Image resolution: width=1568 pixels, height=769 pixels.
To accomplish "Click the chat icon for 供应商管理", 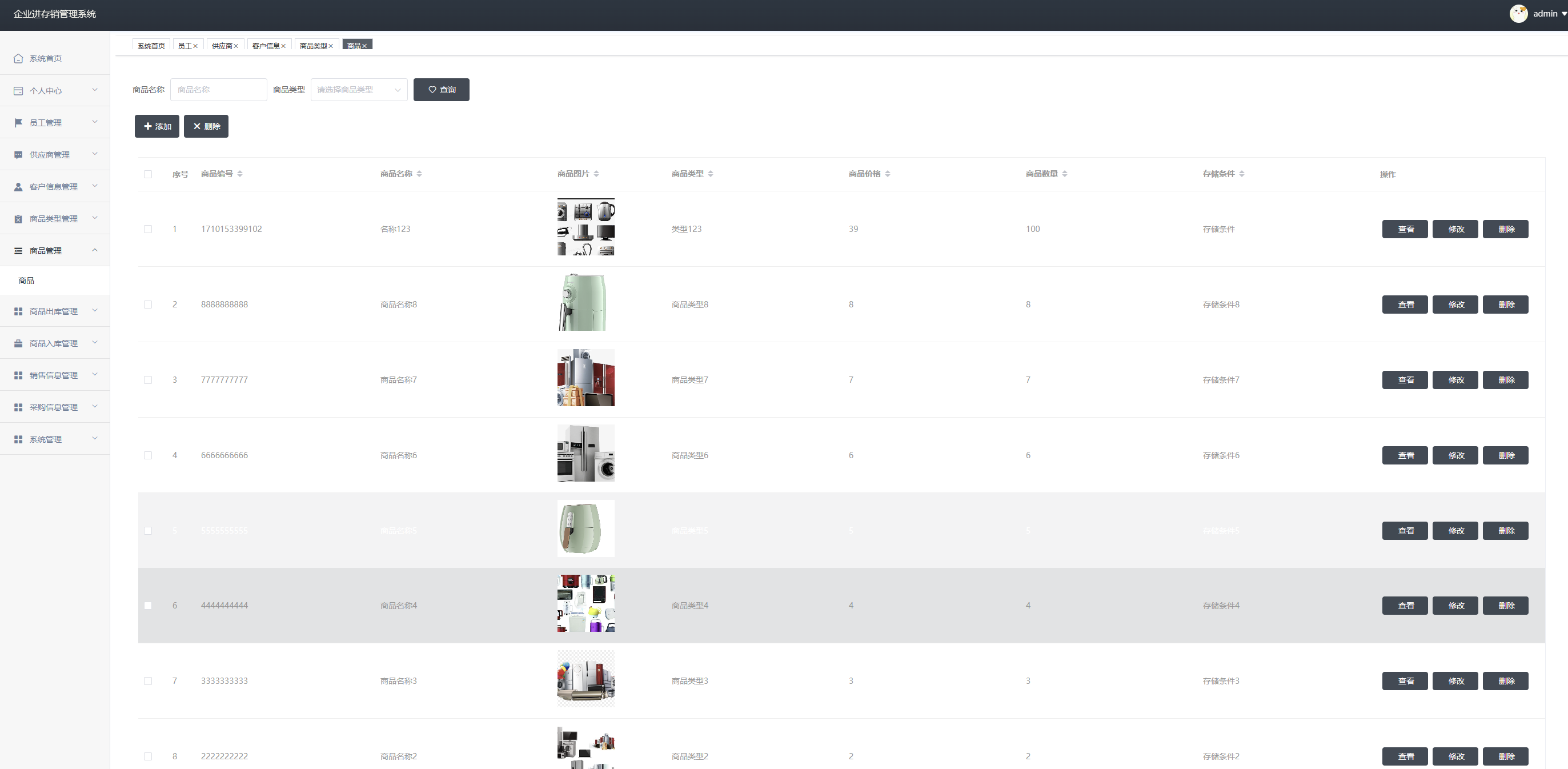I will [x=18, y=155].
